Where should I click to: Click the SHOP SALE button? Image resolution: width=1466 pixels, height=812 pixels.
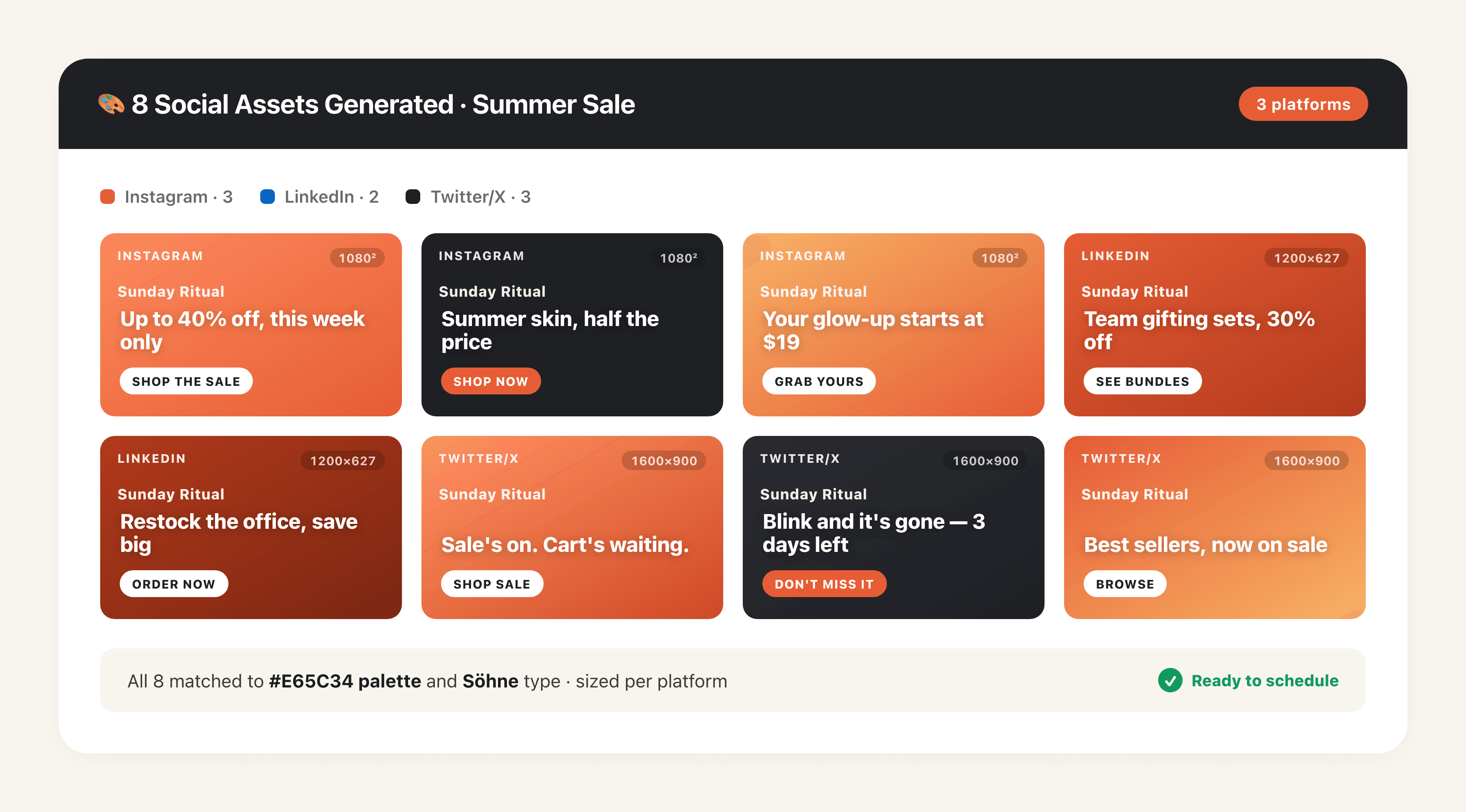point(492,584)
